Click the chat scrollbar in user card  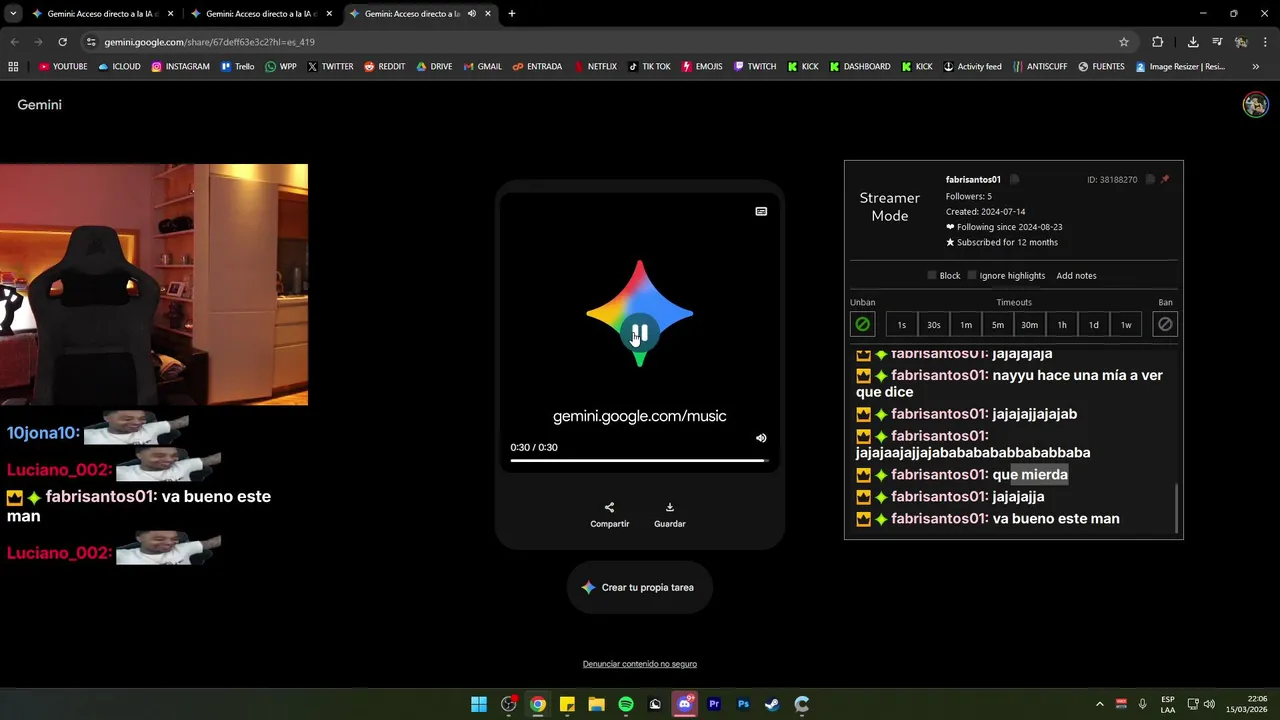click(x=1176, y=508)
